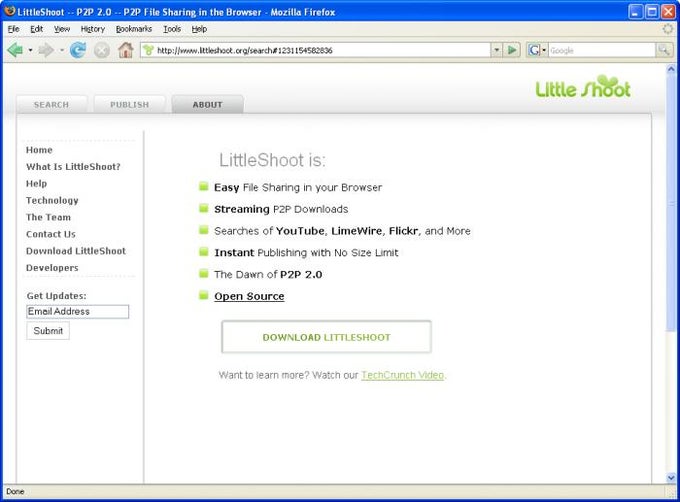Click the Stop loading icon
680x502 pixels.
(x=102, y=51)
